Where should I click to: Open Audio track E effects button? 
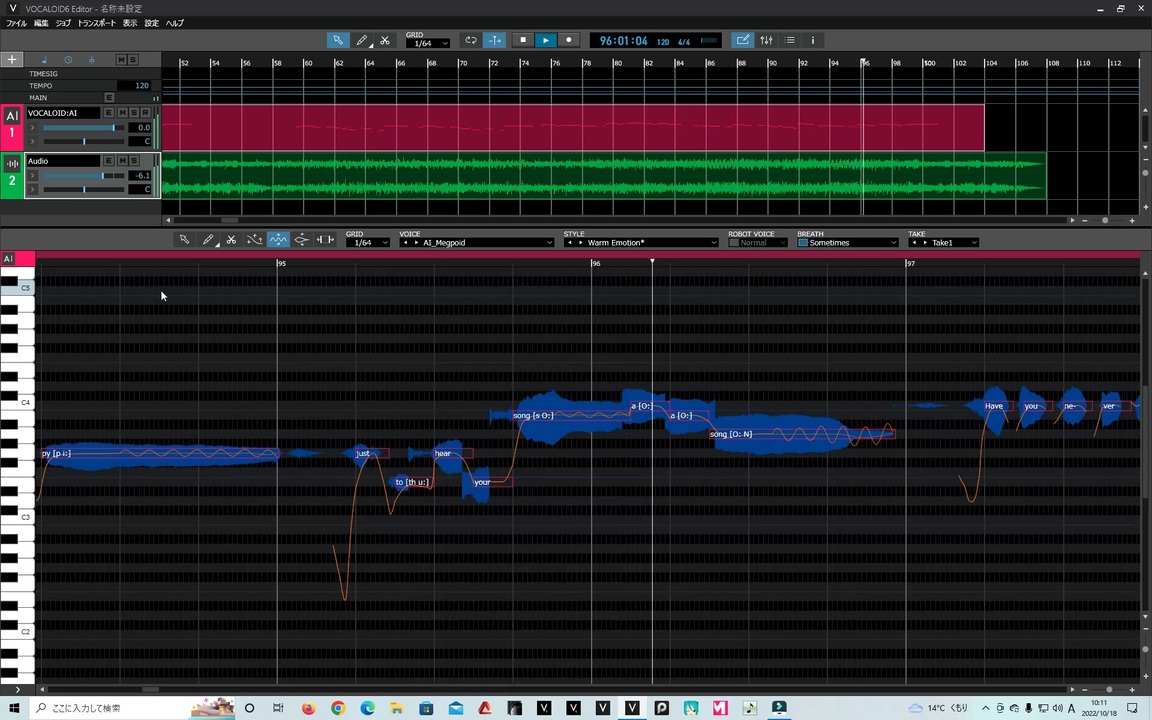[x=109, y=161]
